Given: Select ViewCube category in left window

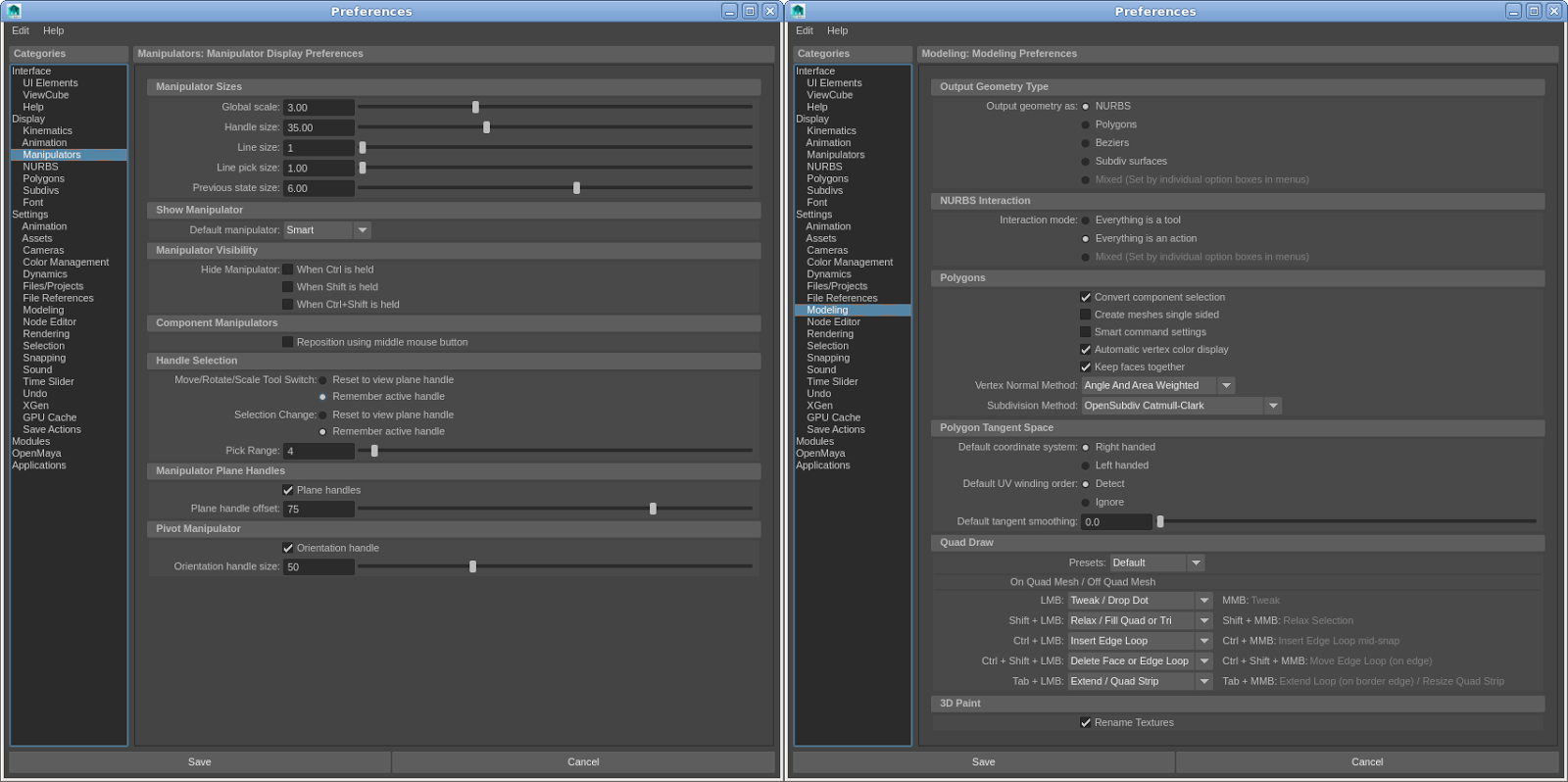Looking at the screenshot, I should click(x=46, y=95).
